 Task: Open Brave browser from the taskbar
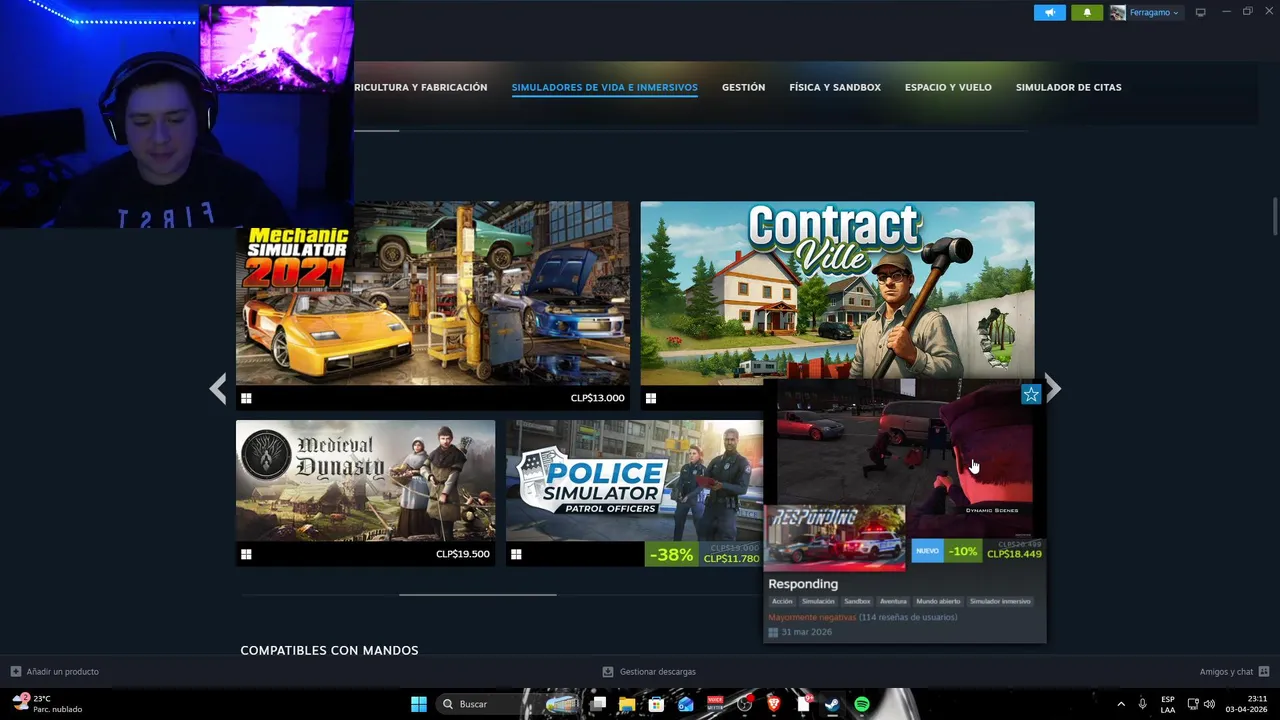tap(773, 704)
